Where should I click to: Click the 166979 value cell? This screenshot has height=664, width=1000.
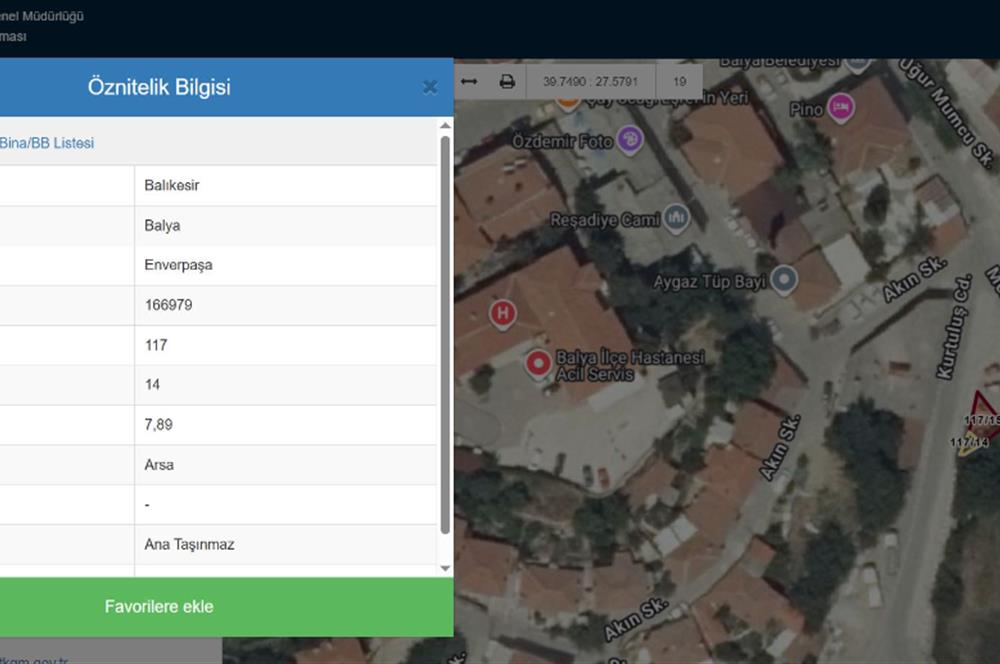click(285, 305)
